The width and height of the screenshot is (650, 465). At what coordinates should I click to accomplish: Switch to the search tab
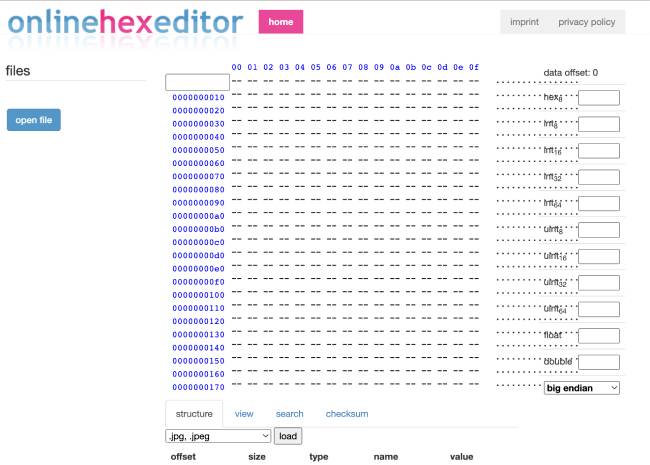[x=289, y=414]
